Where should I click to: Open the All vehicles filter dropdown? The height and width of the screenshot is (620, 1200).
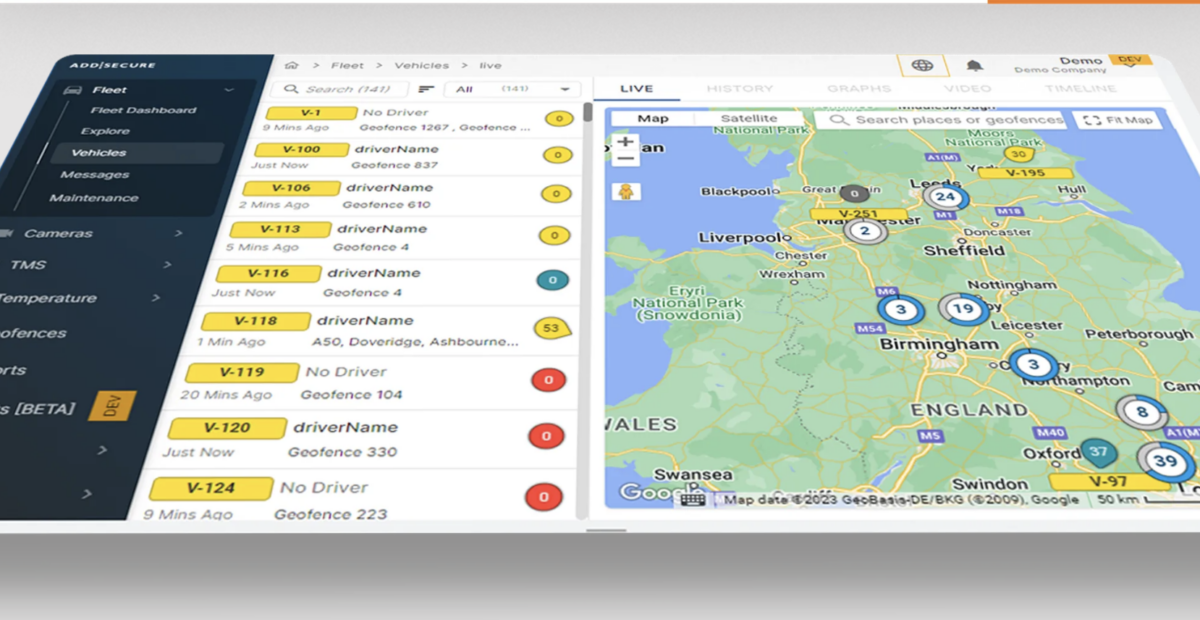point(512,89)
